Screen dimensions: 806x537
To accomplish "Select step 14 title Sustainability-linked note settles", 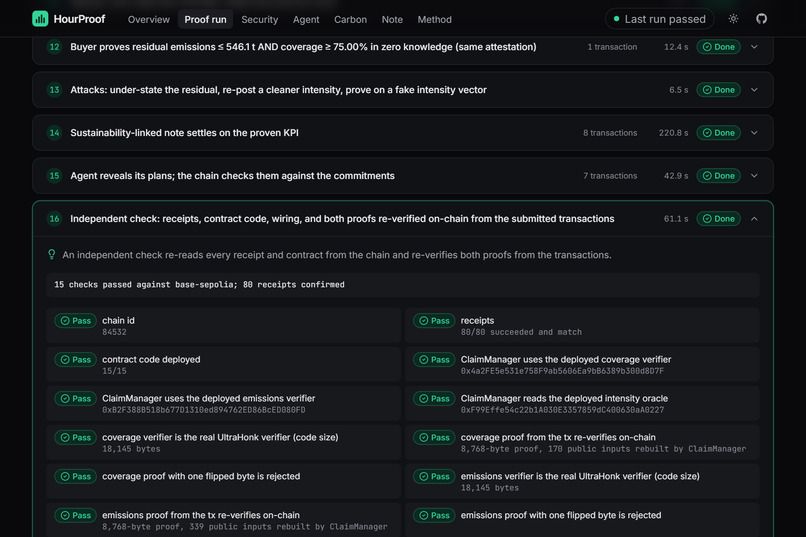I will coord(185,133).
